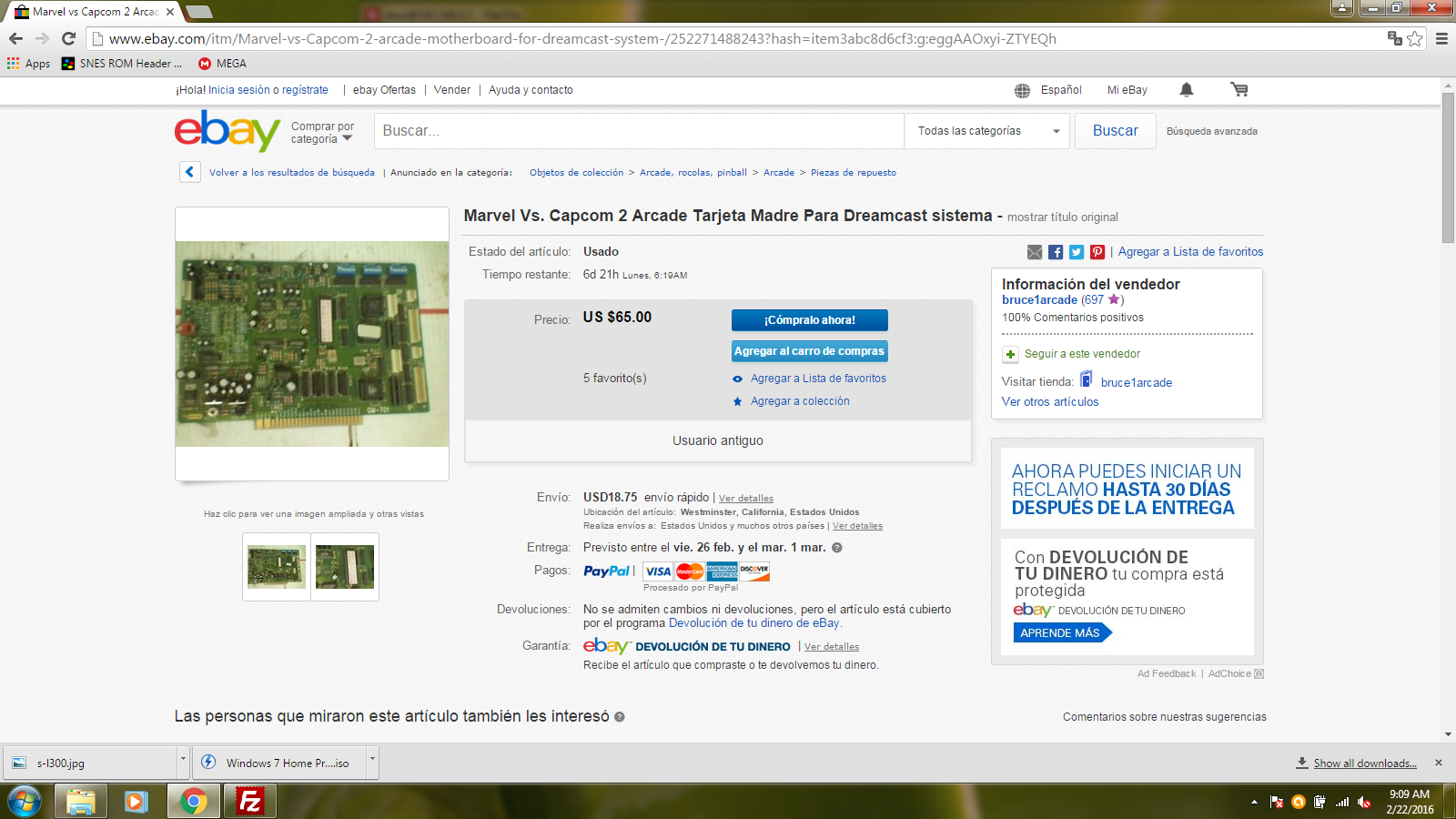Viewport: 1456px width, 819px height.
Task: Click the browser back arrow
Action: [x=15, y=38]
